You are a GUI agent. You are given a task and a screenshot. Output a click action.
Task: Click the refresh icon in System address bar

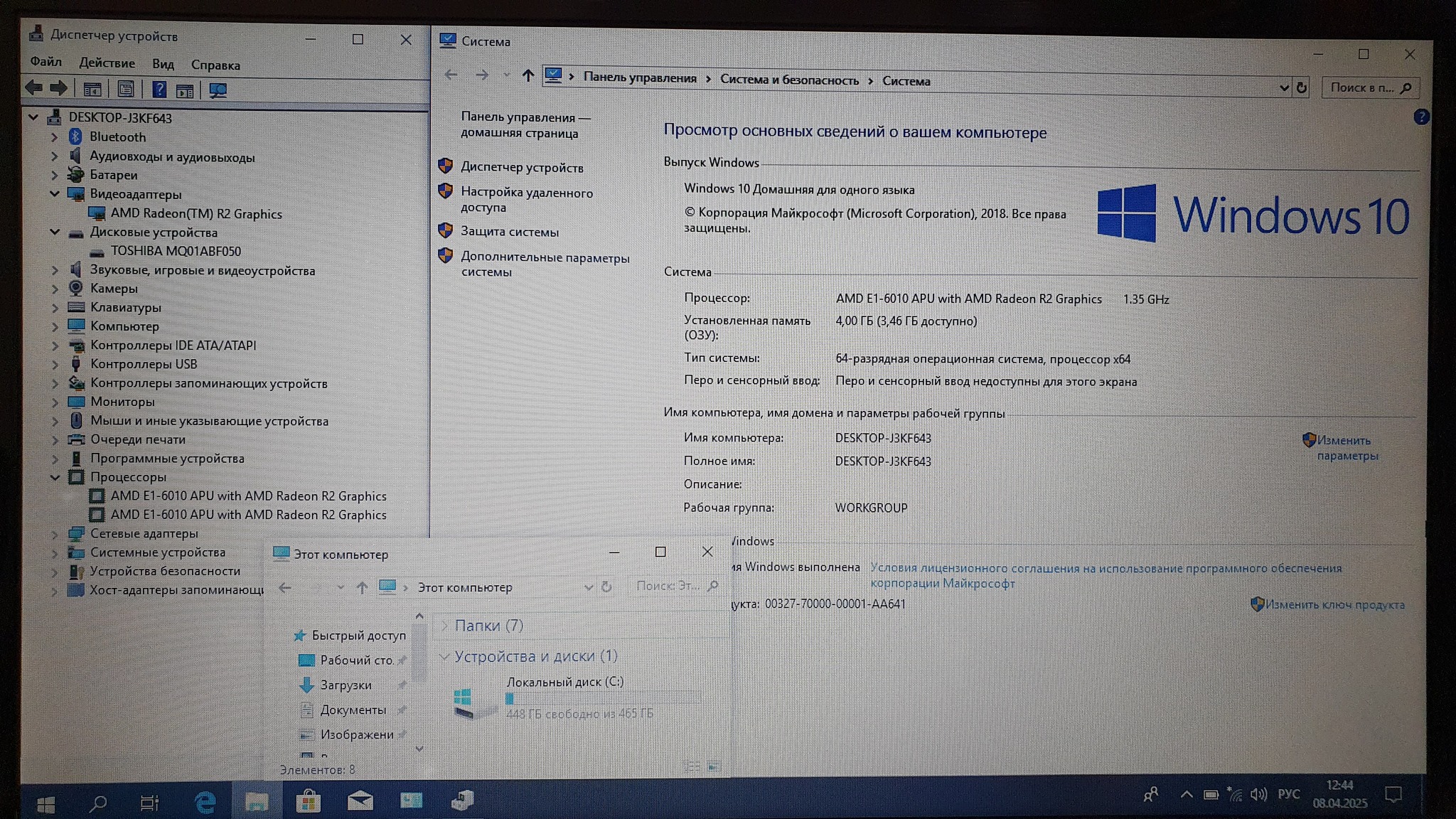click(x=1302, y=87)
